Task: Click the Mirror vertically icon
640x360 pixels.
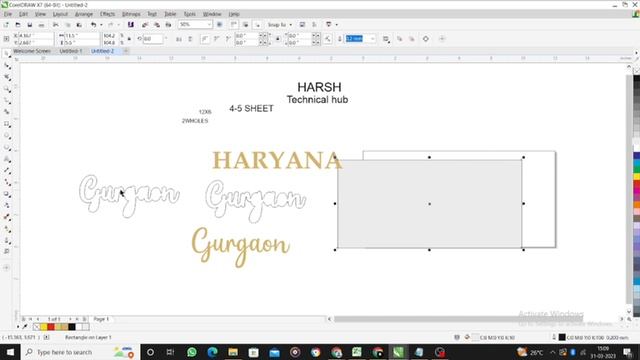Action: [190, 39]
